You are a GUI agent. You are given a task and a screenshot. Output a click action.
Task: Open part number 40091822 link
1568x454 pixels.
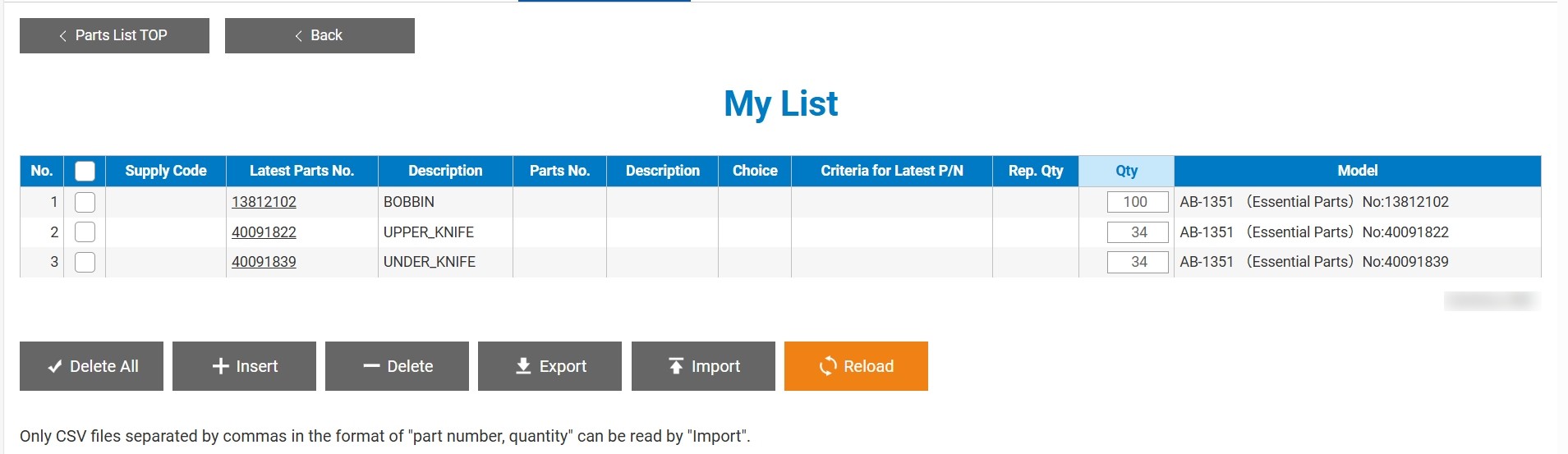click(264, 232)
